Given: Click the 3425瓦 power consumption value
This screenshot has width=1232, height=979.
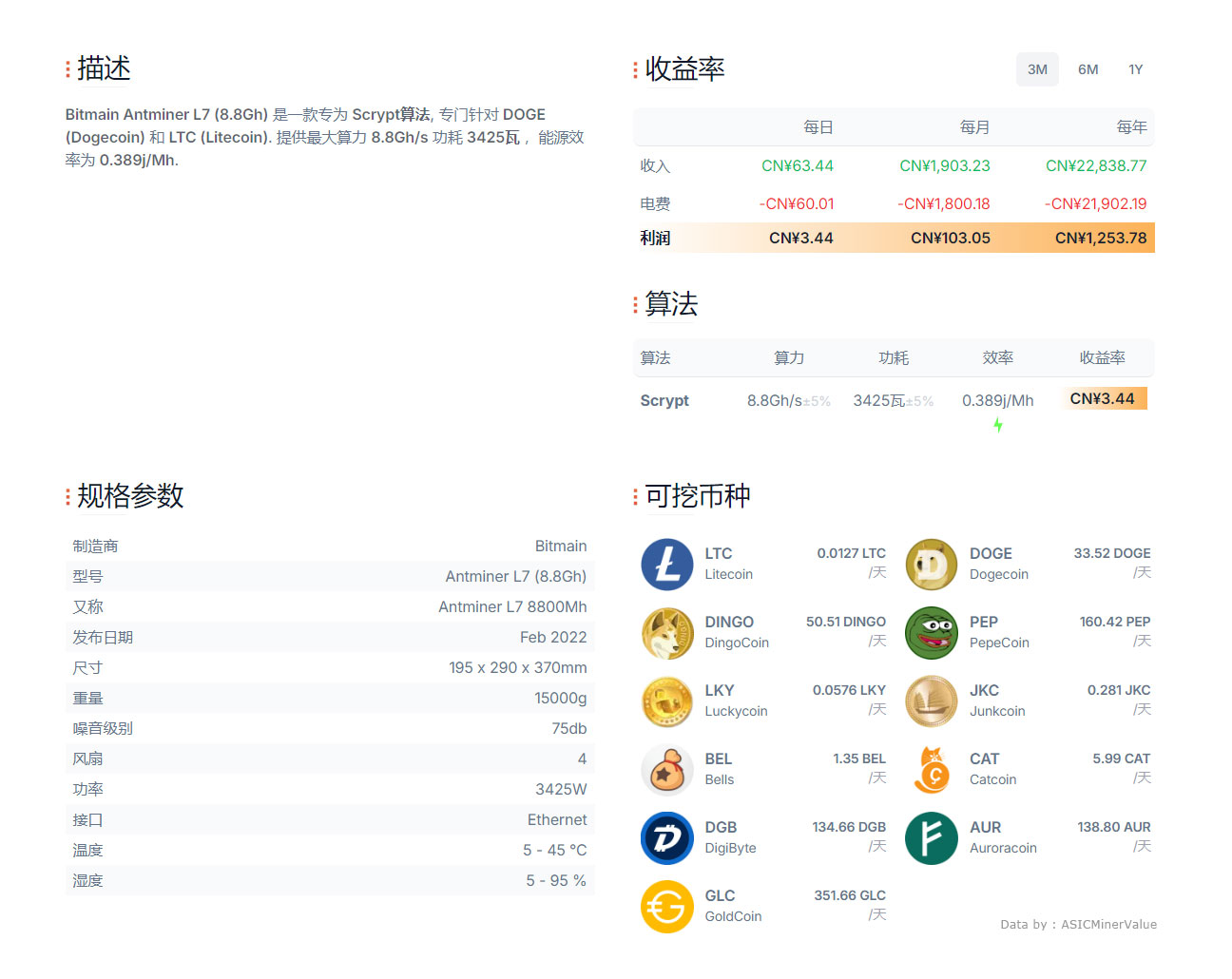Looking at the screenshot, I should point(878,401).
